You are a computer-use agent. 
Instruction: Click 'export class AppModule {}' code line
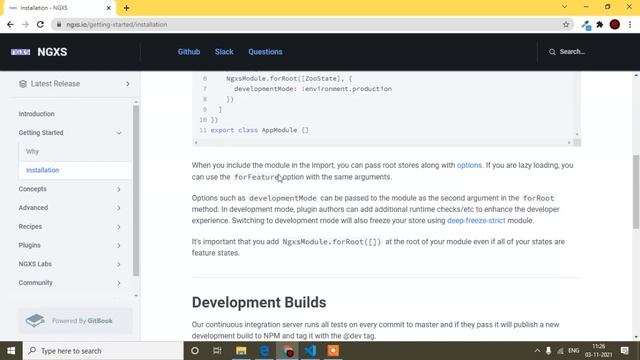260,130
